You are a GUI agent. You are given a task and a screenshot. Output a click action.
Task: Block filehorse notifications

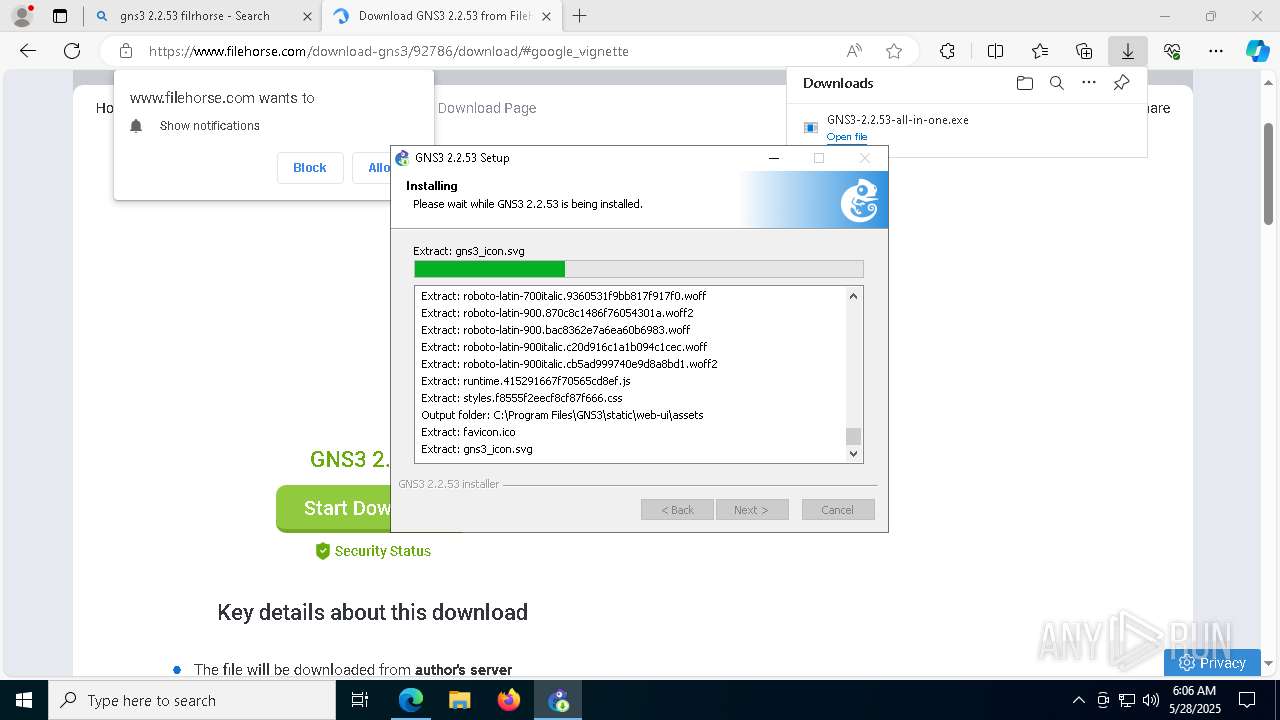click(310, 168)
